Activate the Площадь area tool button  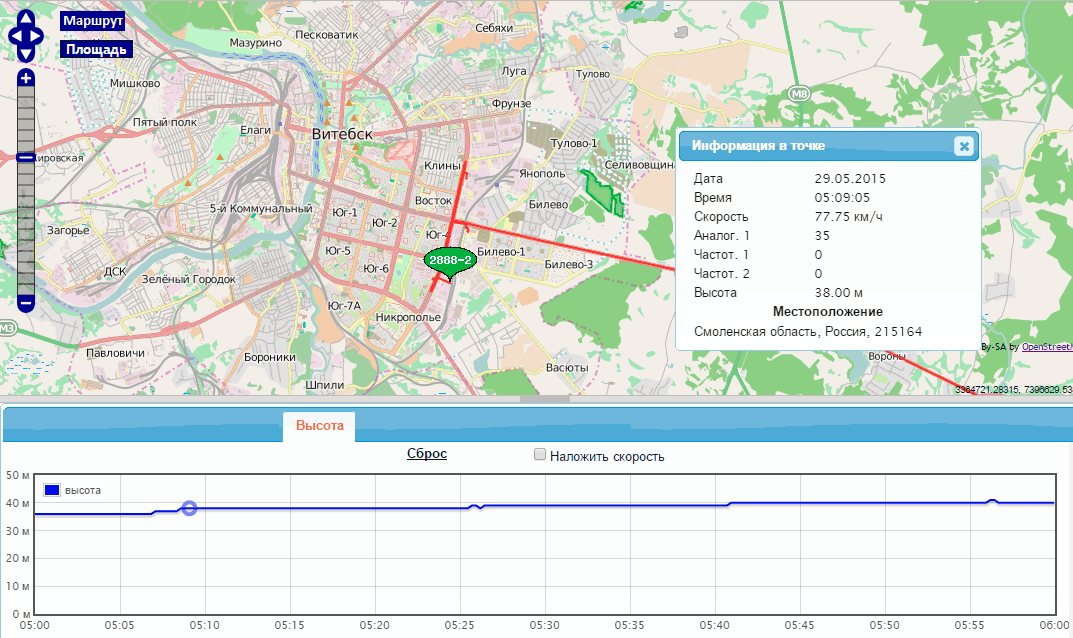click(x=96, y=49)
